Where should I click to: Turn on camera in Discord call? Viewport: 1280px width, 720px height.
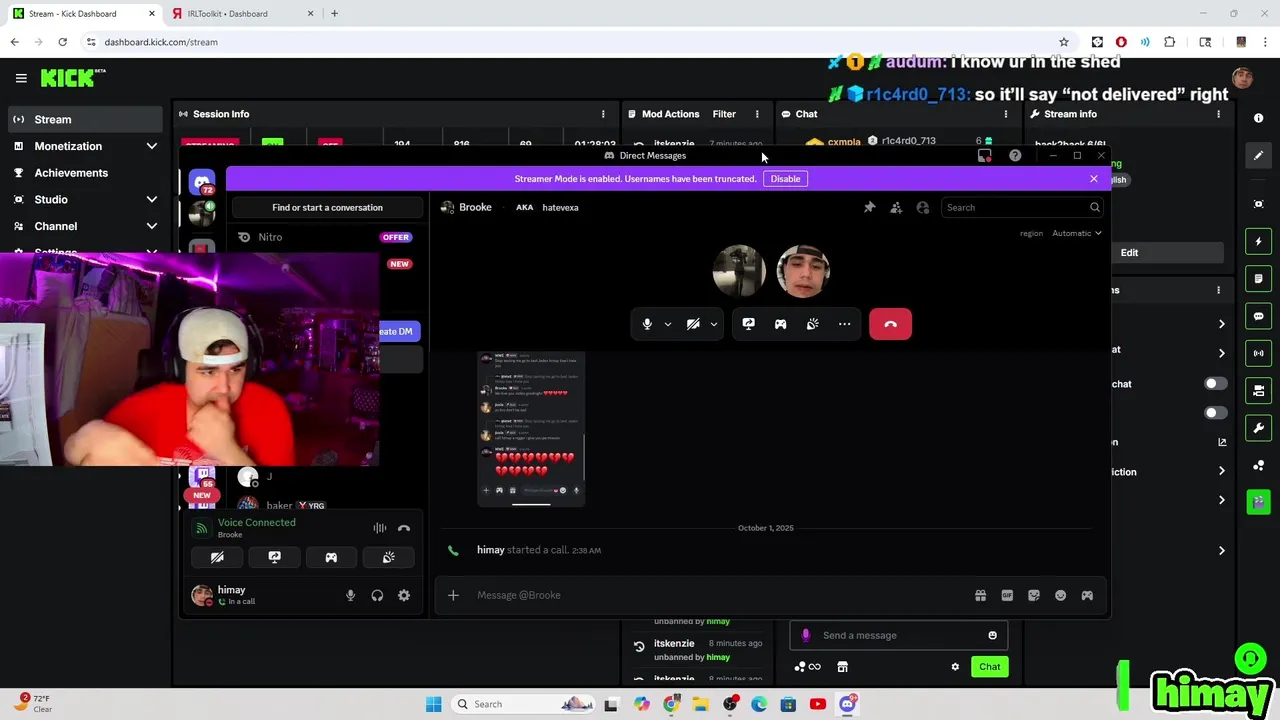coord(693,324)
